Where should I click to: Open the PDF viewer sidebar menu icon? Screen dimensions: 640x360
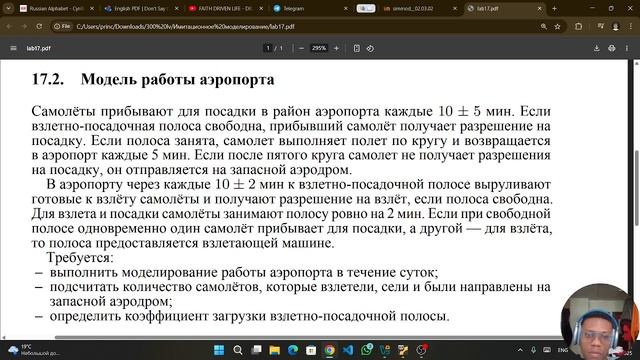[13, 48]
